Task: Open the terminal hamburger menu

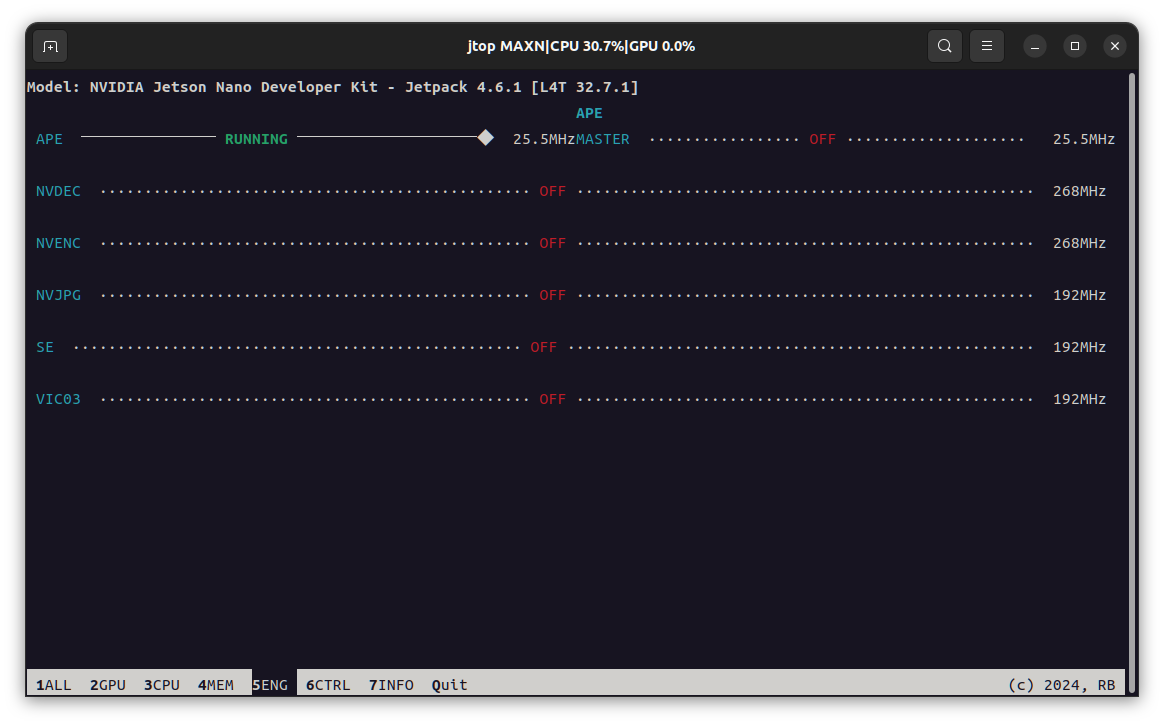Action: pos(987,46)
